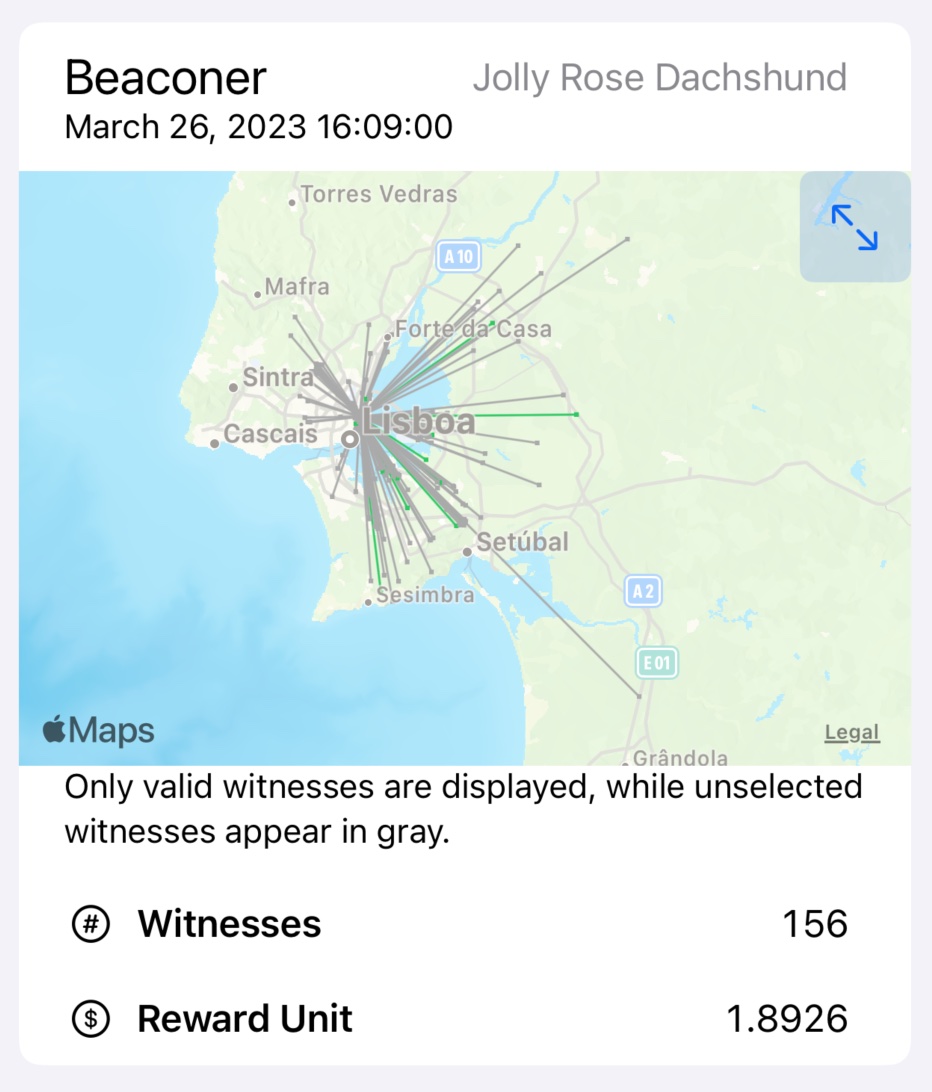Open the Jolly Rose Dachshund hotspot name
932x1092 pixels.
click(x=660, y=77)
